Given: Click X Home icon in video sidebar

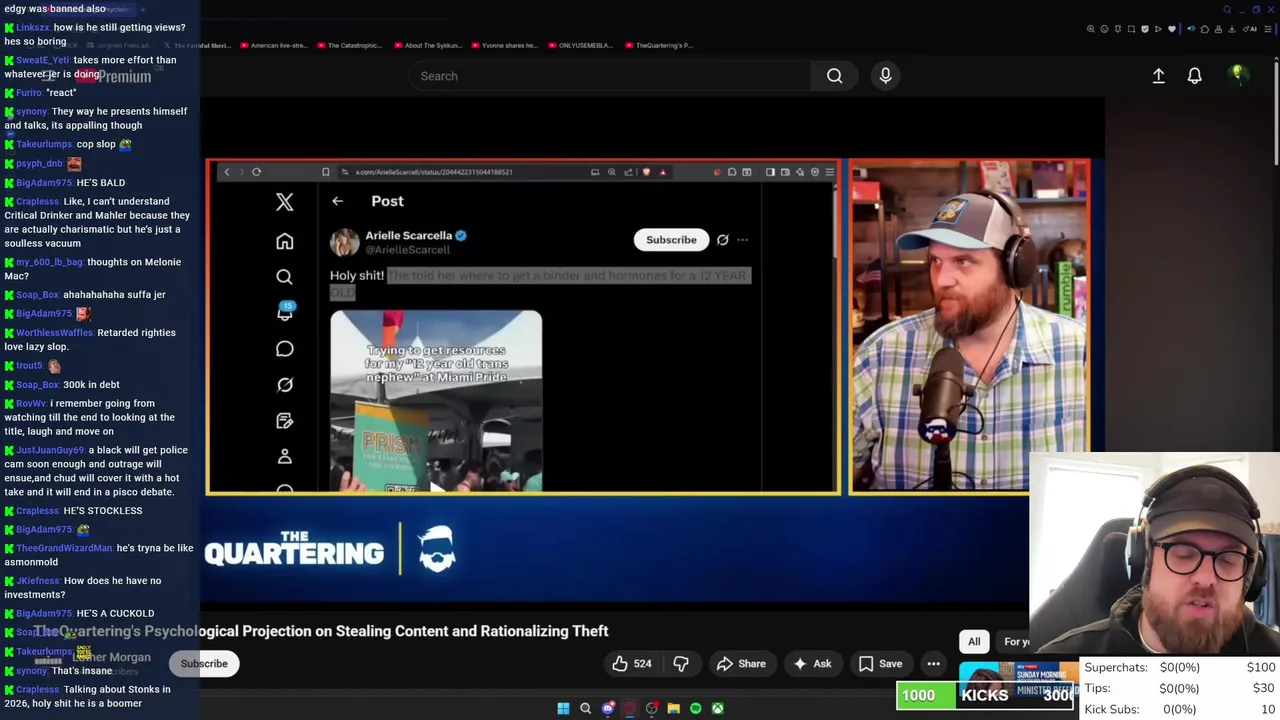Looking at the screenshot, I should (285, 241).
